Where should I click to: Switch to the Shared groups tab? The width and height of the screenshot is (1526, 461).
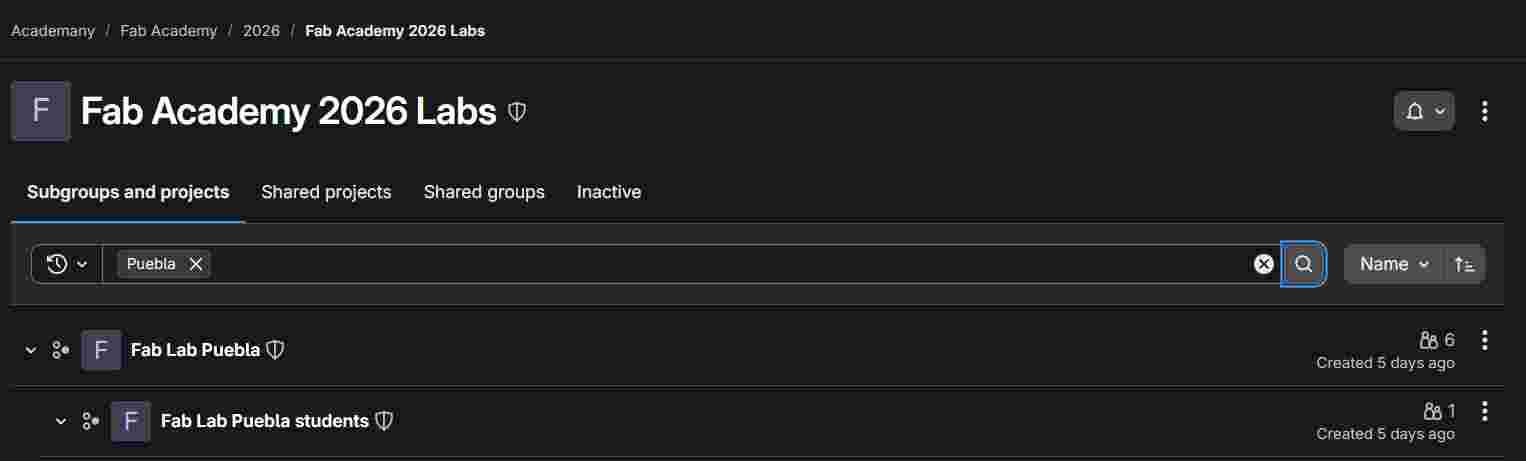484,192
